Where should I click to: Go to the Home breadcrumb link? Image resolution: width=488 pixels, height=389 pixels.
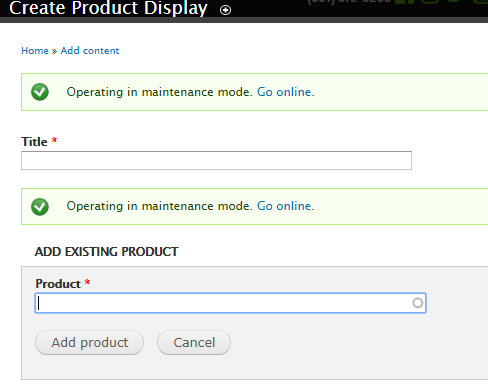coord(35,51)
